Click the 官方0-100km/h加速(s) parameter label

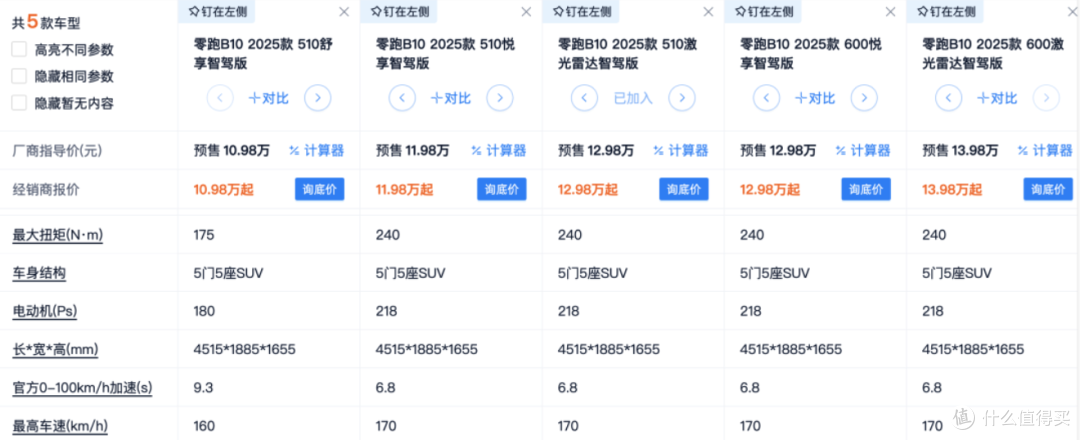82,388
